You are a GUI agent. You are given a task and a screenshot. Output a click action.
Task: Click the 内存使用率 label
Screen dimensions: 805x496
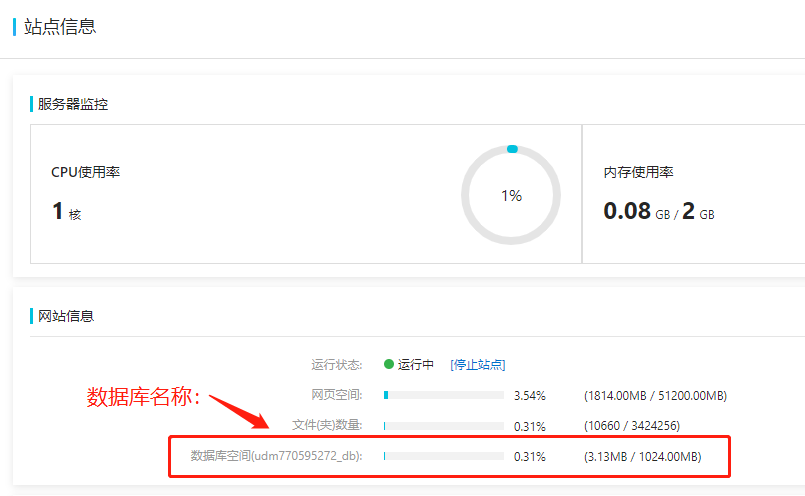point(638,172)
